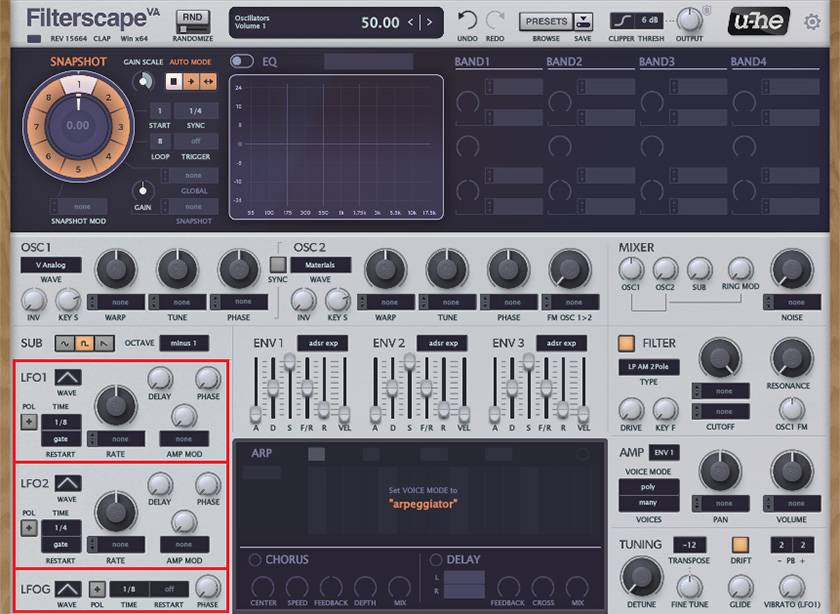Open the TRIGGER off selector

[196, 141]
